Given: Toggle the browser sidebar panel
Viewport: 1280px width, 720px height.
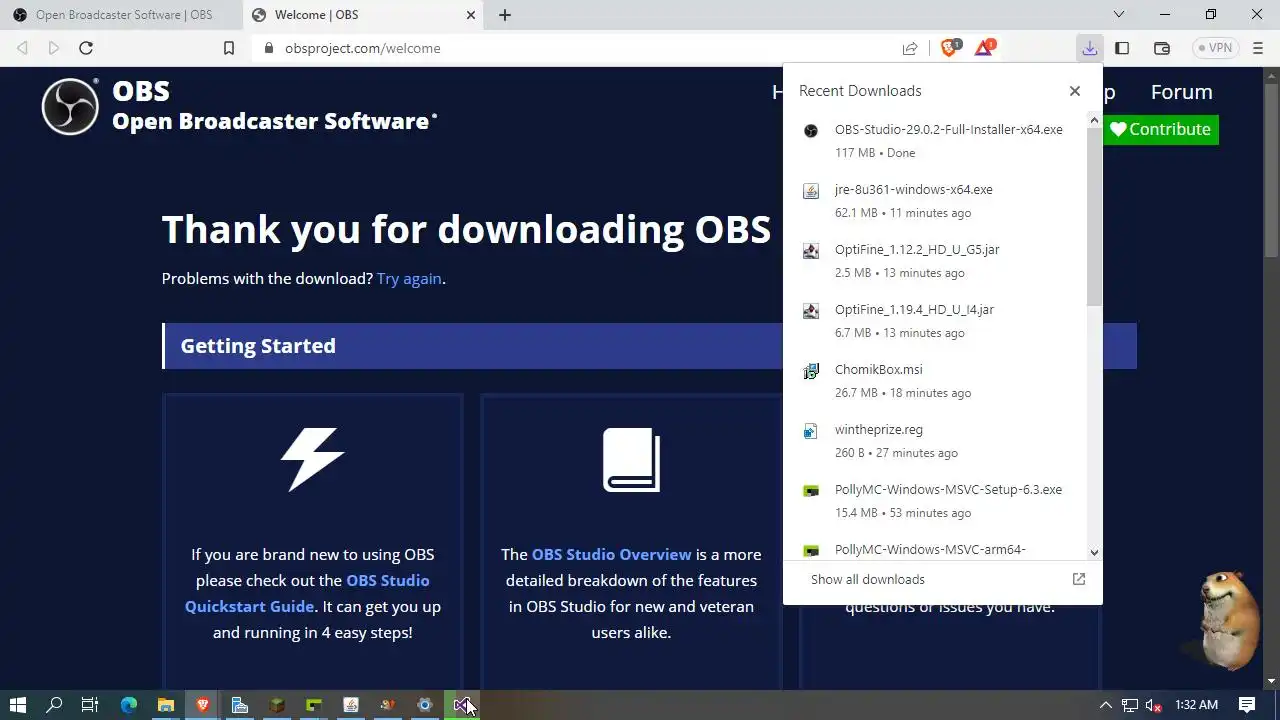Looking at the screenshot, I should [1122, 48].
